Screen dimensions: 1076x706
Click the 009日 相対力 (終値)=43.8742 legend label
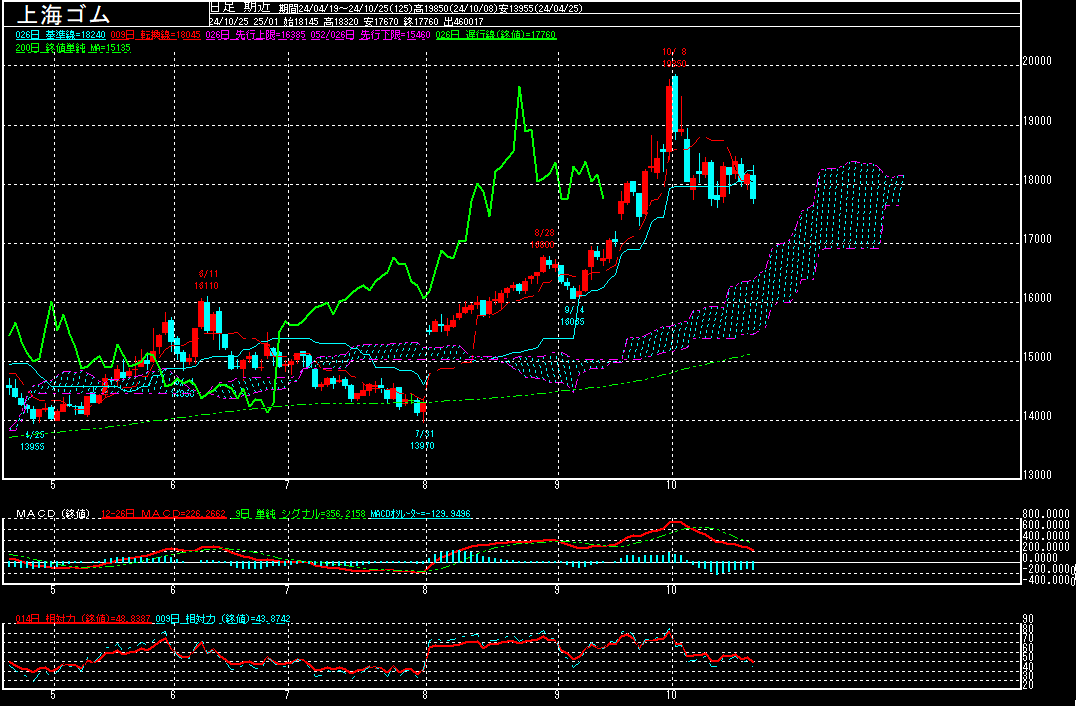tap(223, 619)
